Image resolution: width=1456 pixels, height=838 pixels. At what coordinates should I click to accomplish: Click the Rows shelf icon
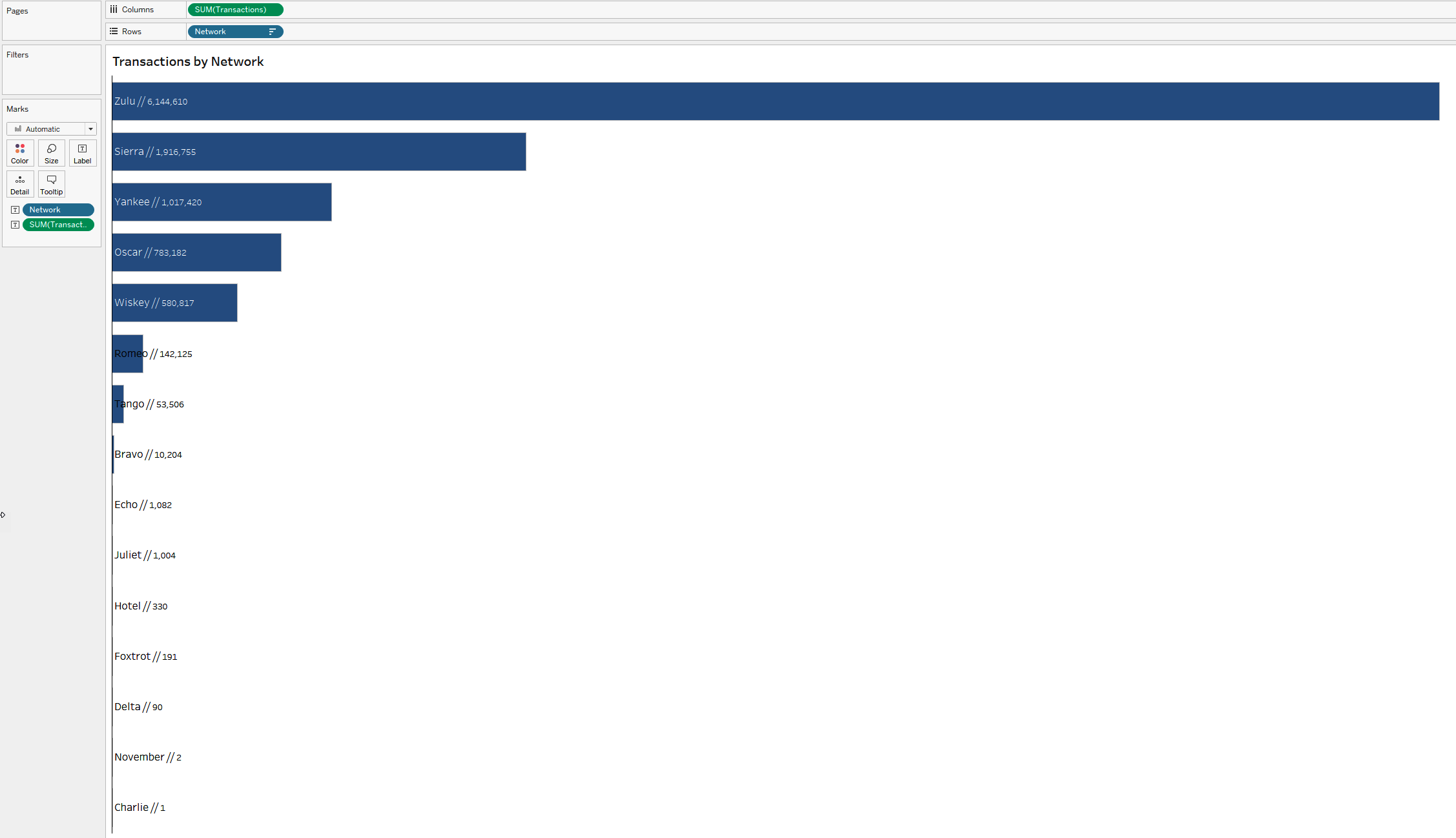pos(113,32)
